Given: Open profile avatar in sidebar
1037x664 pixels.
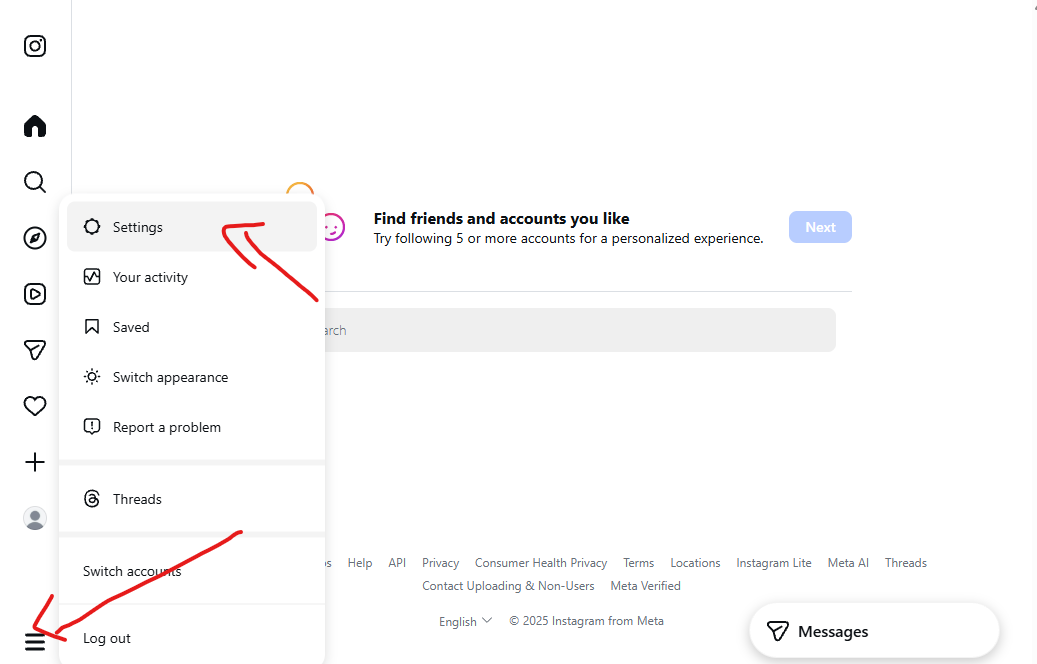Looking at the screenshot, I should [35, 518].
